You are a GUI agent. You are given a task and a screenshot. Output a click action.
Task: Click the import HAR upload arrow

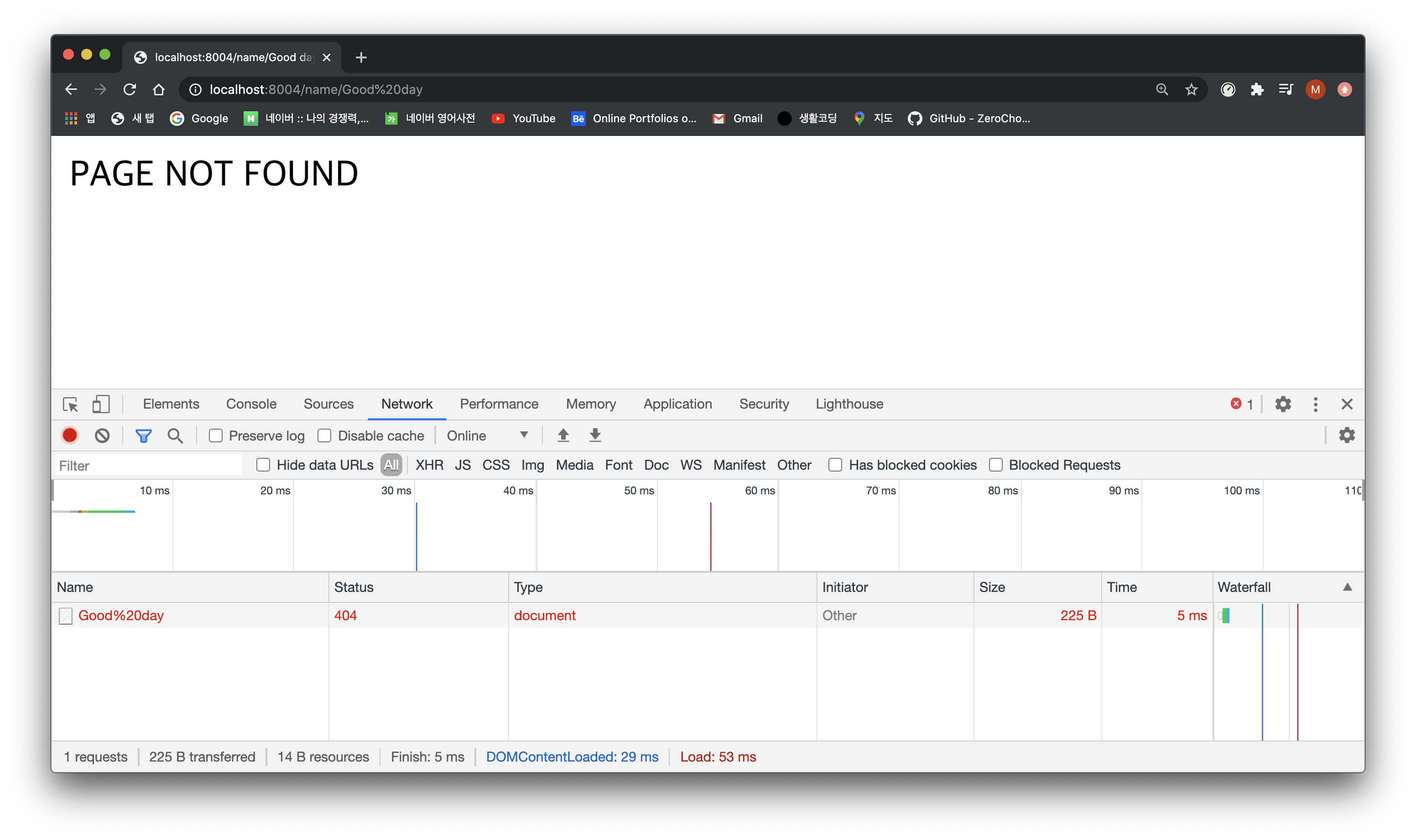(563, 436)
